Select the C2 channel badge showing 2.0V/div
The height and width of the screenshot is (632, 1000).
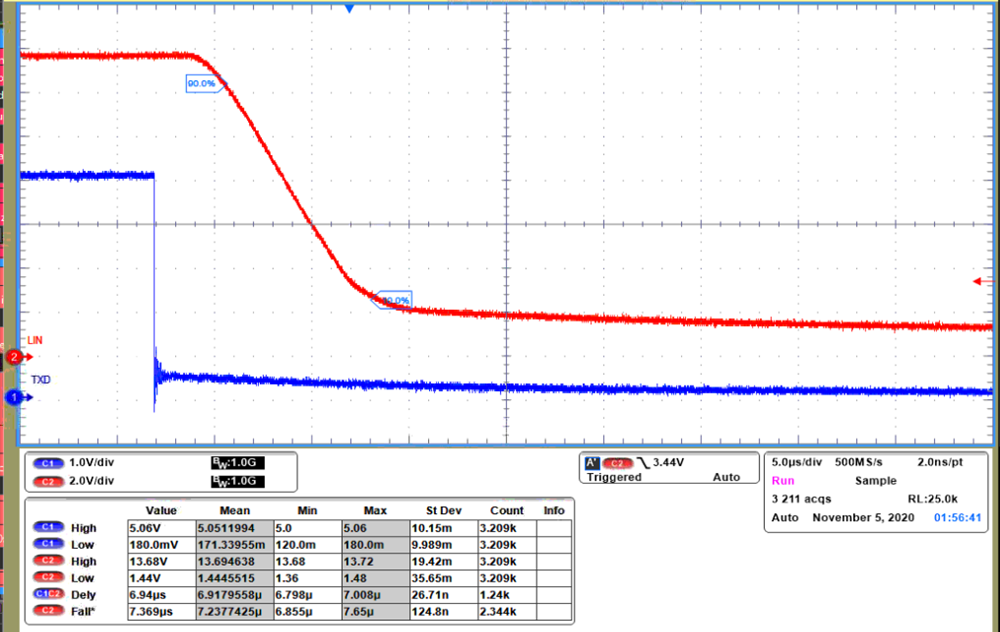coord(50,481)
